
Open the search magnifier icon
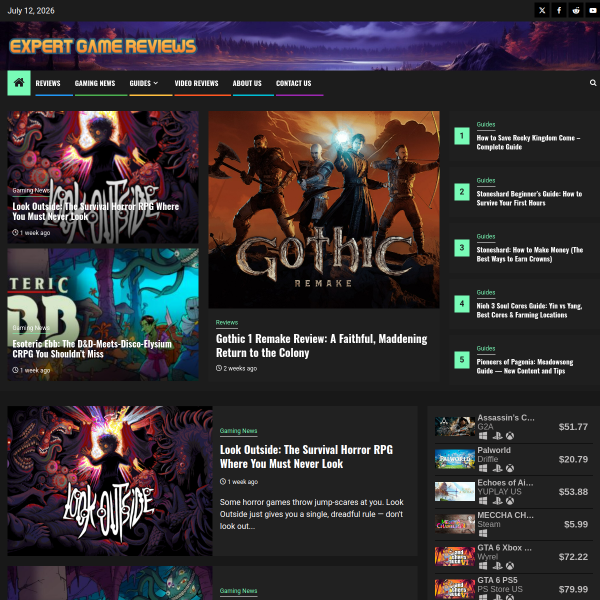point(593,83)
